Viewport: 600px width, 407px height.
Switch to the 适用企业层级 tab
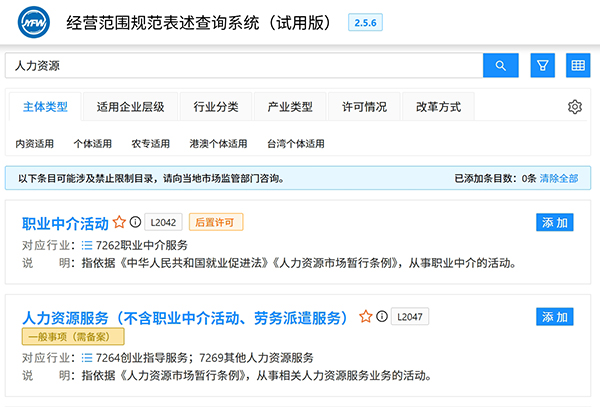[130, 107]
